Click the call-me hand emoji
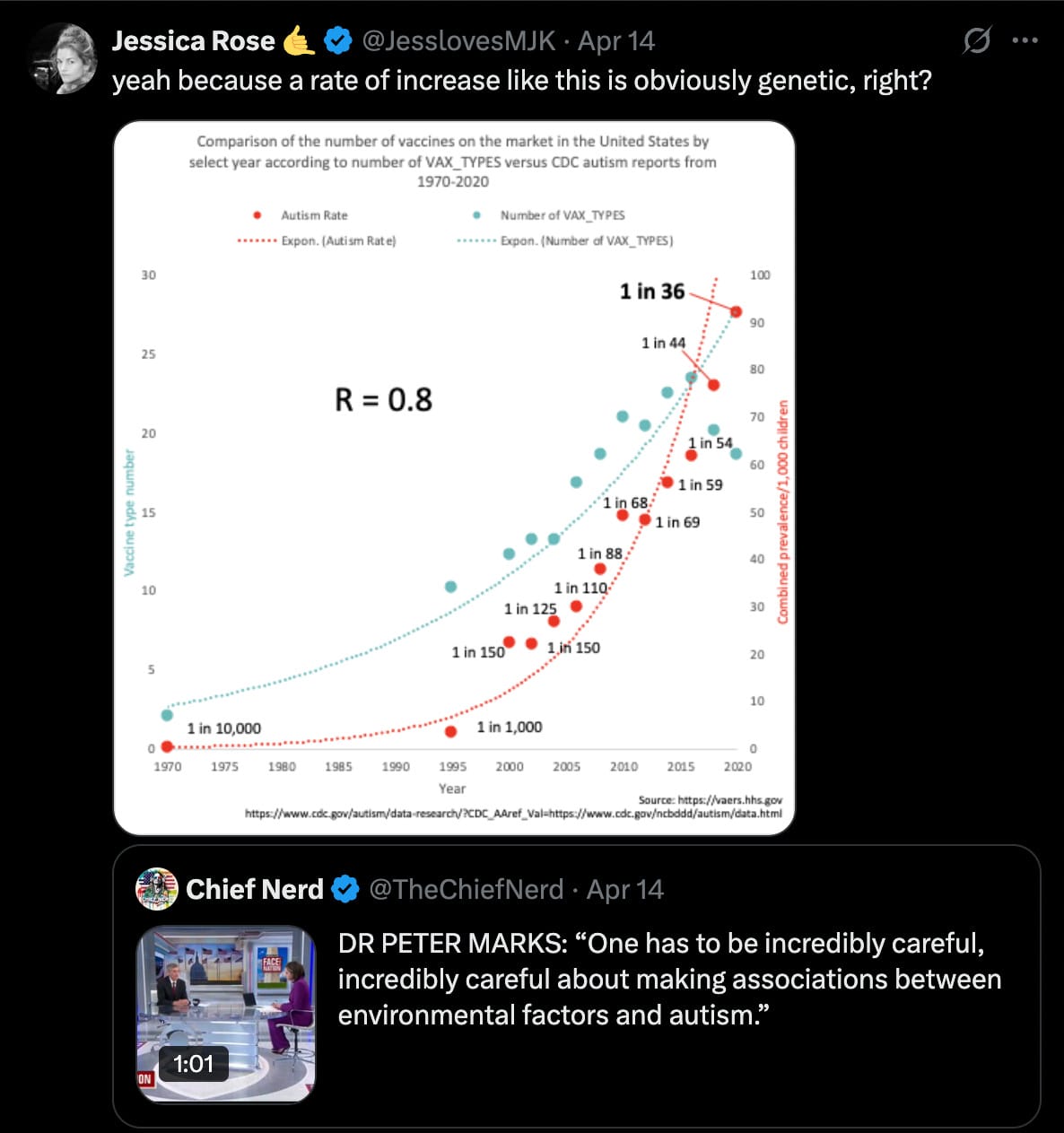 click(299, 40)
